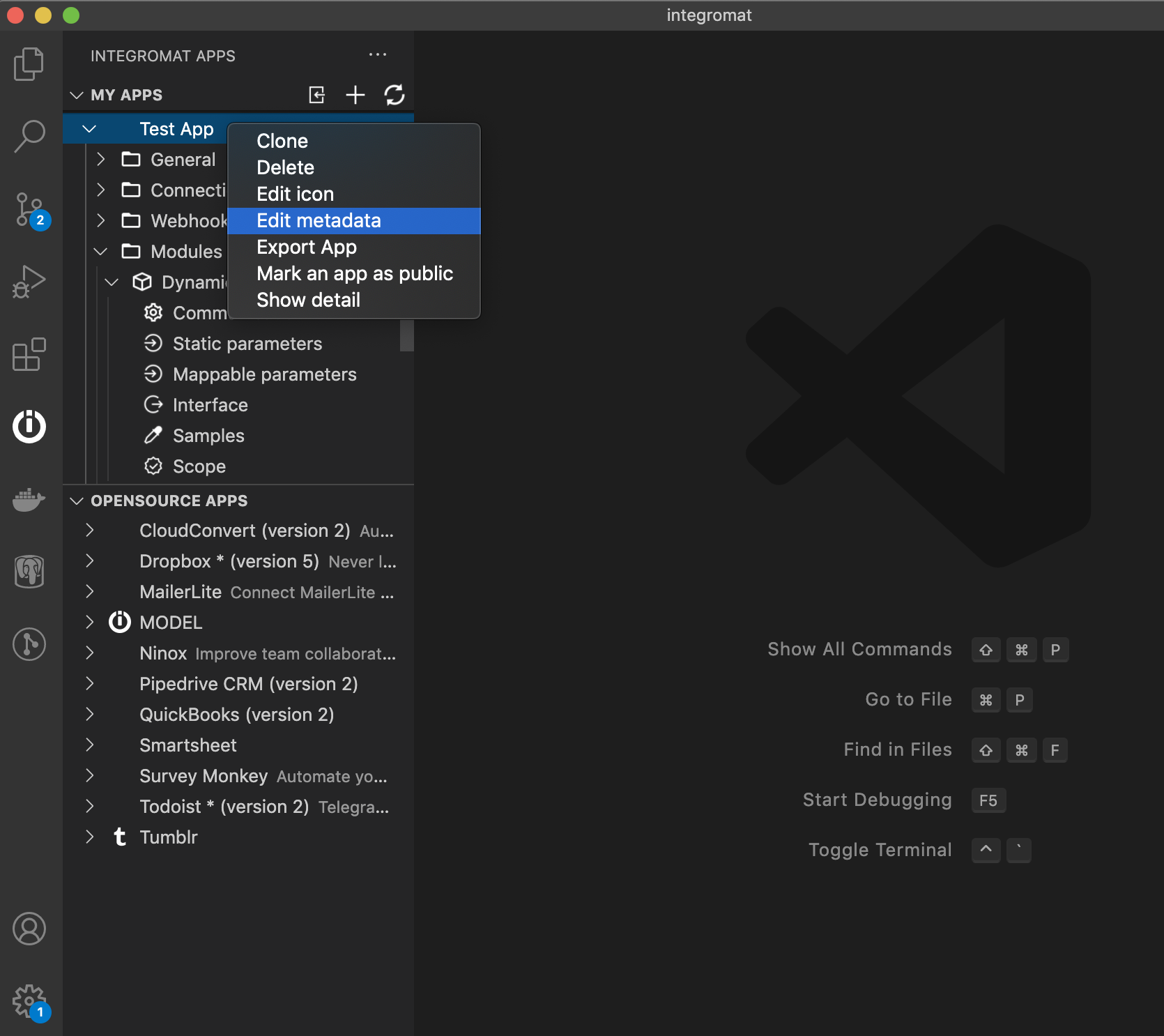Image resolution: width=1164 pixels, height=1036 pixels.
Task: Click the Static parameters arrow icon
Action: (x=153, y=343)
